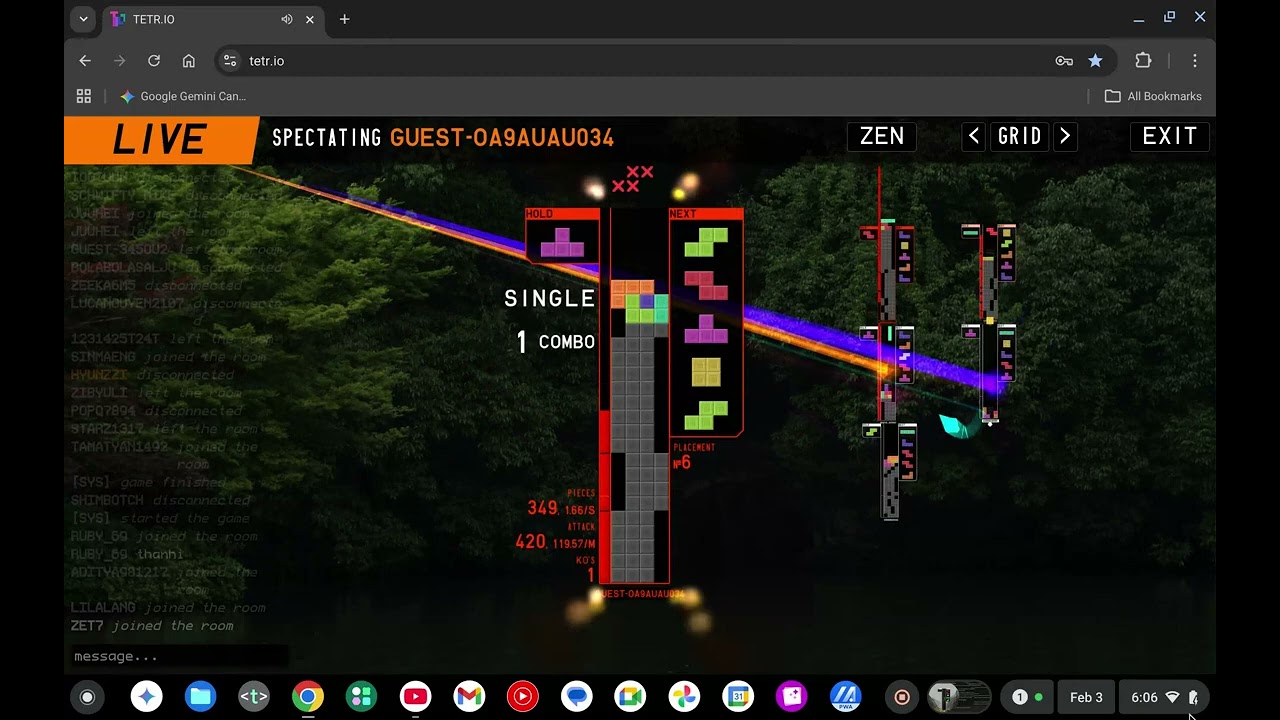Open the apps grid in bookmarks bar
The width and height of the screenshot is (1280, 720).
coord(84,96)
